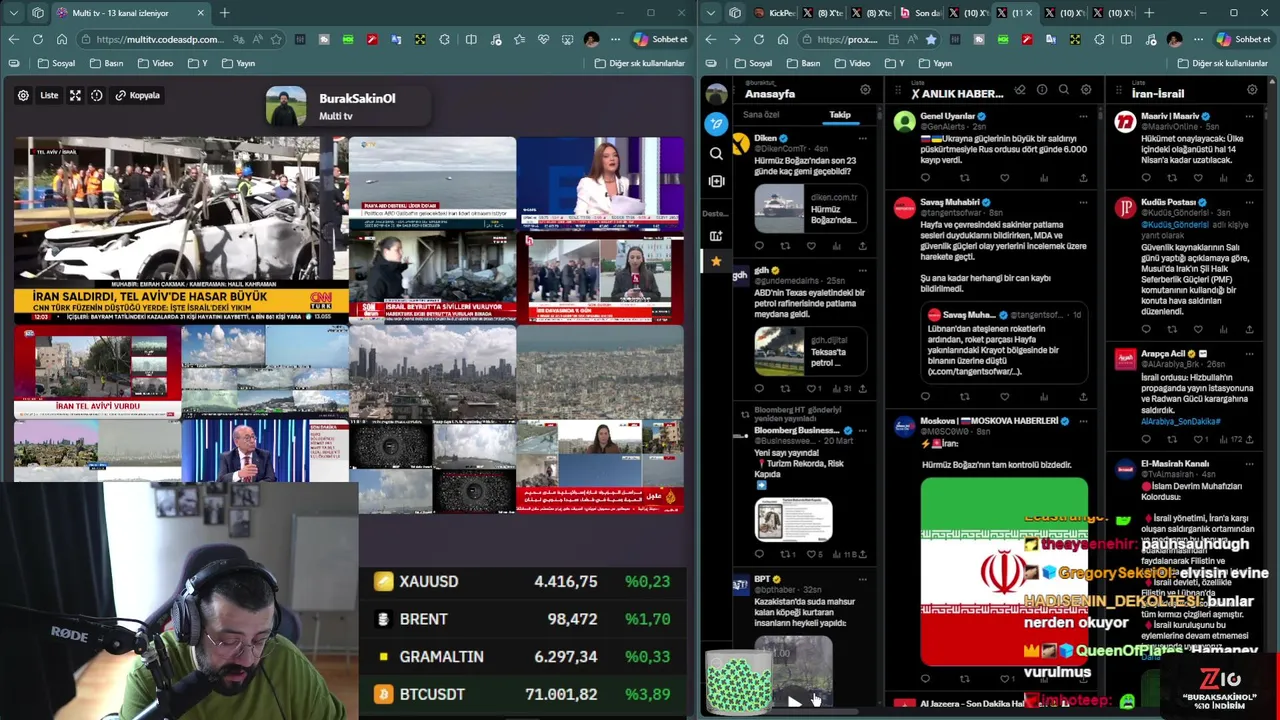1280x720 pixels.
Task: Open Basın bookmarks folder in left browser
Action: pos(106,63)
